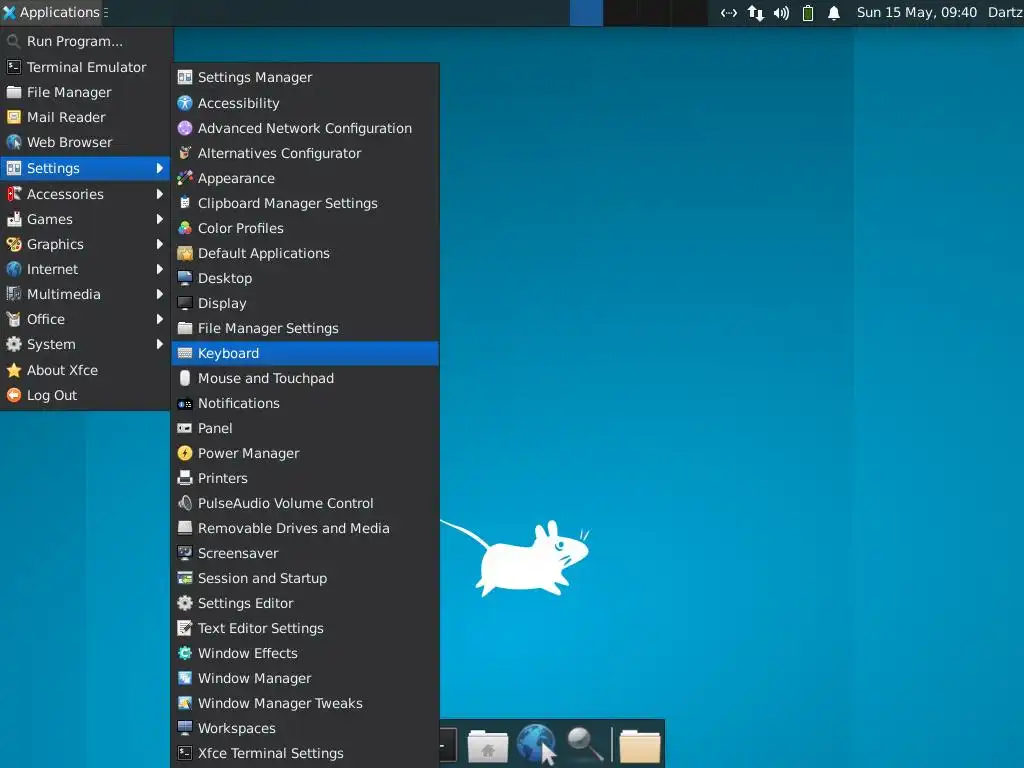Select Run Program... menu entry
Screen dimensions: 1024x768
[85, 41]
